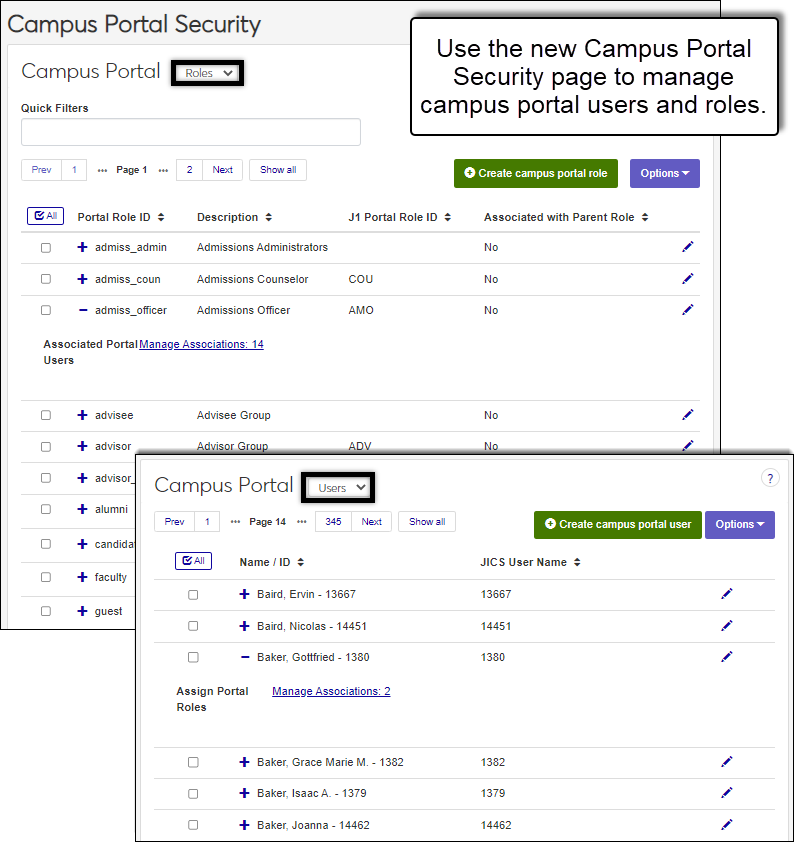Click the Quick Filters text field
Viewport: 799px width, 842px height.
(x=190, y=132)
